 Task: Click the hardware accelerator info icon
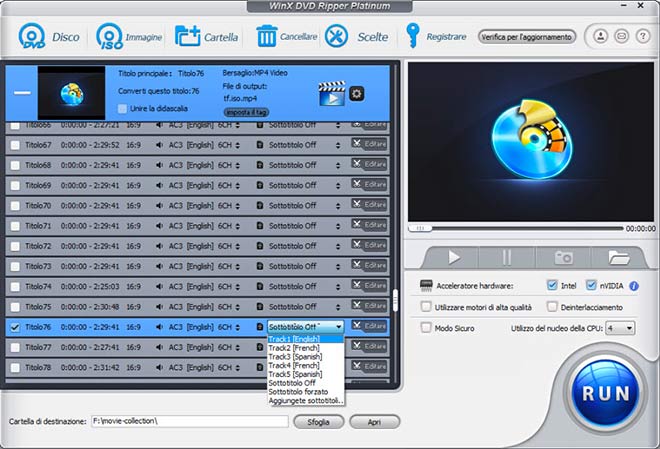[x=633, y=286]
